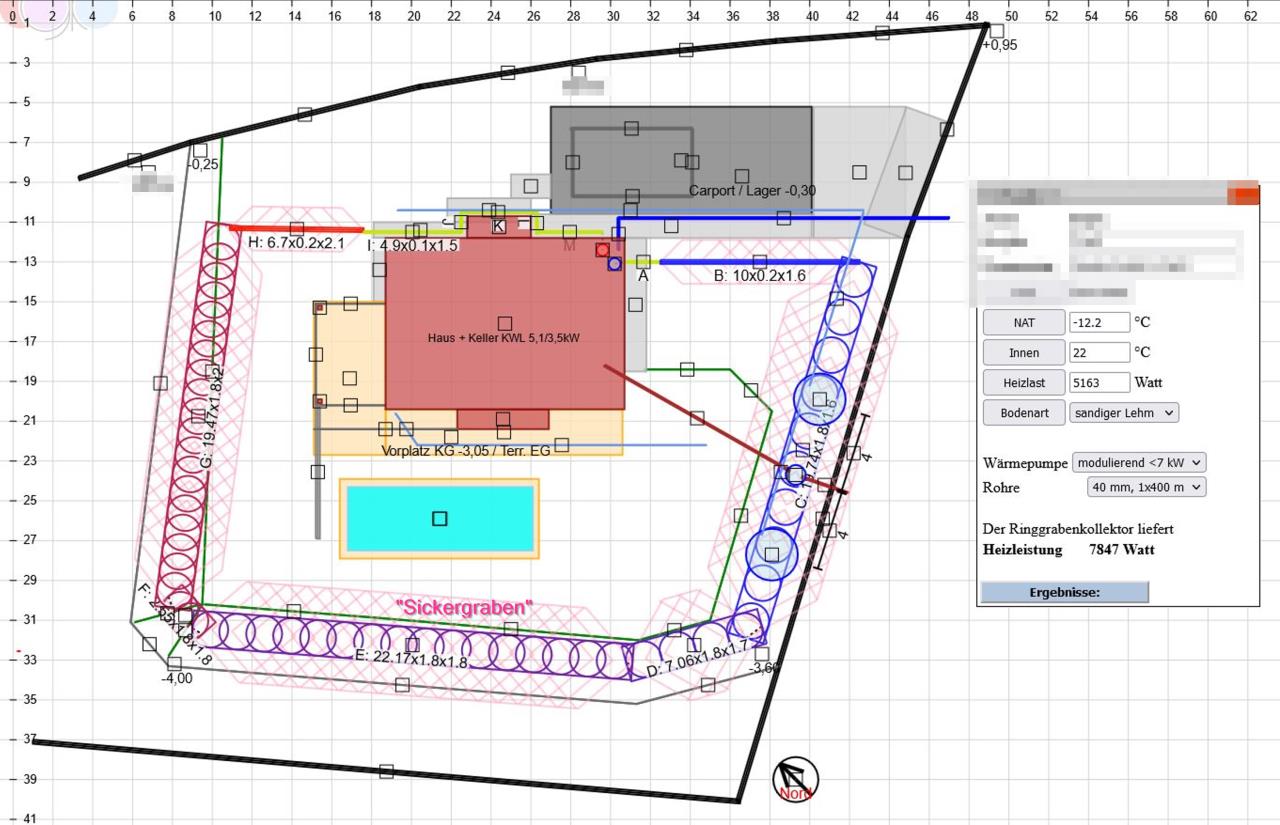
Task: Select the trench label G: 19.47x1.8x2
Action: (x=213, y=417)
